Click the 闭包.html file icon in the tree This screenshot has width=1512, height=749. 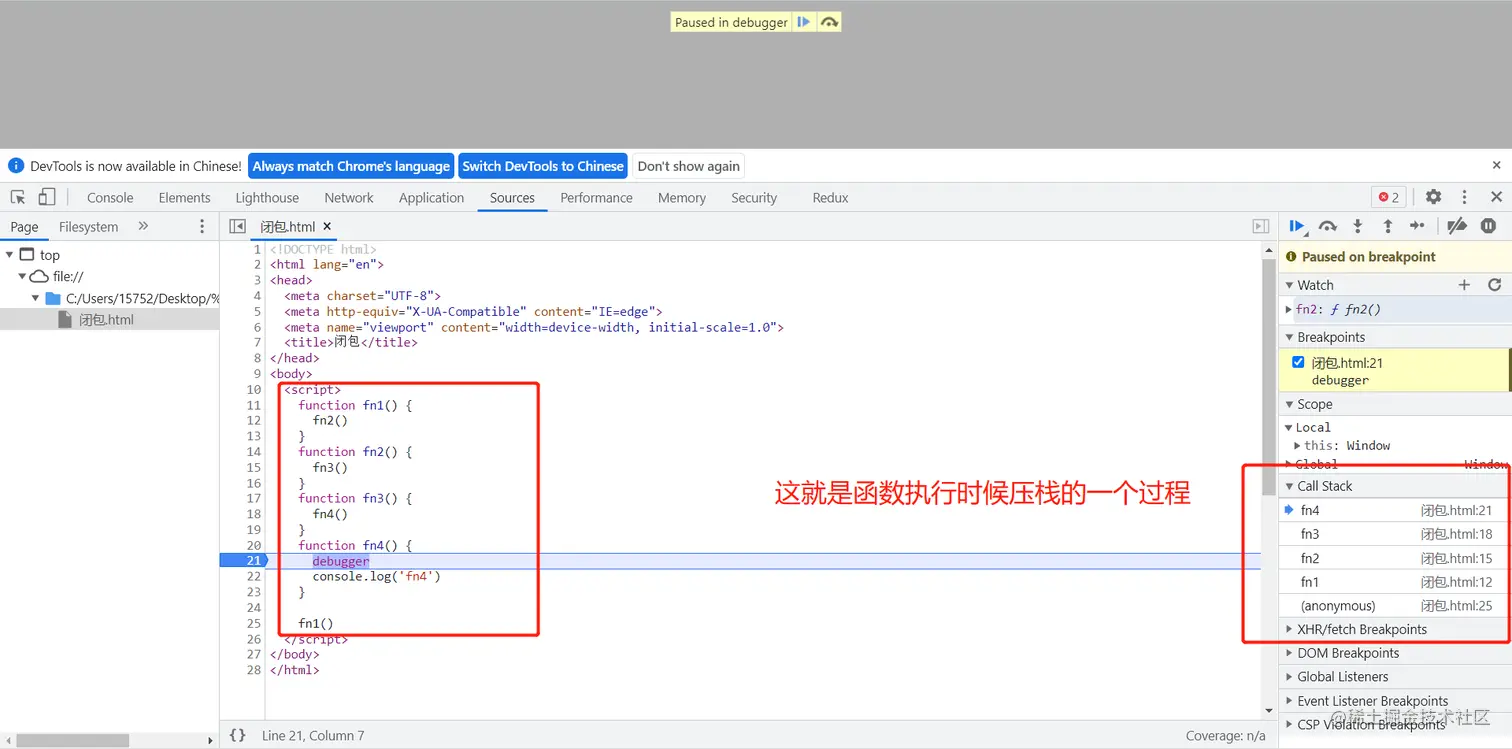[65, 320]
